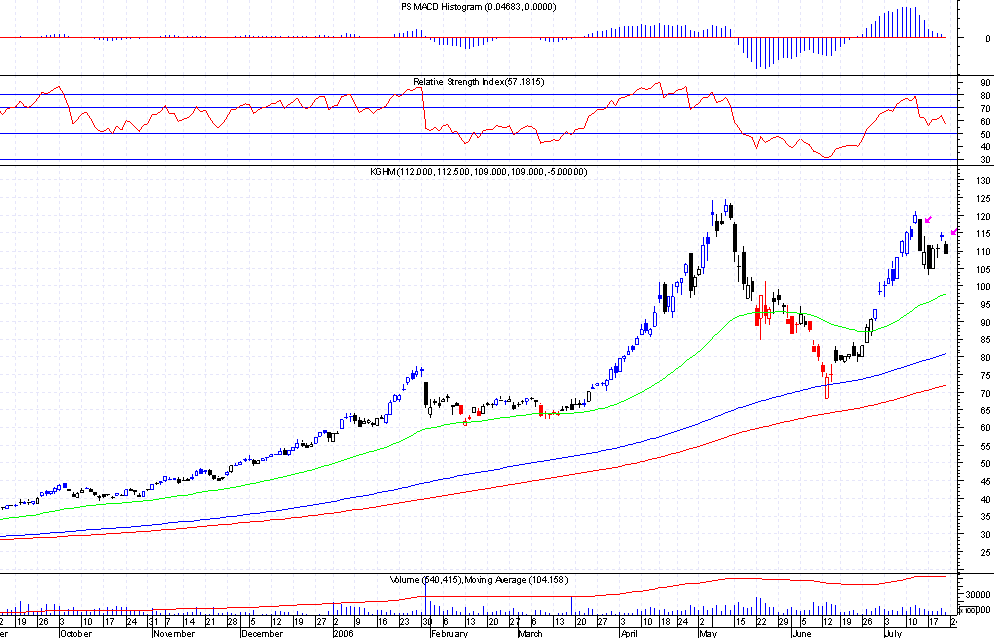994x638 pixels.
Task: Select the October label on the date axis
Action: [x=76, y=632]
